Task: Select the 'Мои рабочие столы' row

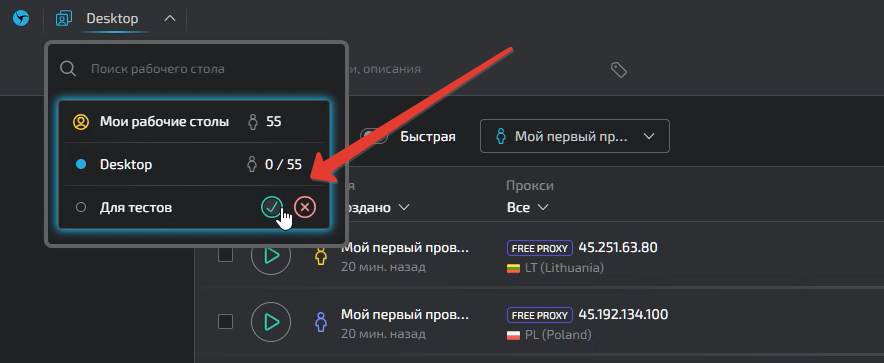Action: pyautogui.click(x=195, y=122)
